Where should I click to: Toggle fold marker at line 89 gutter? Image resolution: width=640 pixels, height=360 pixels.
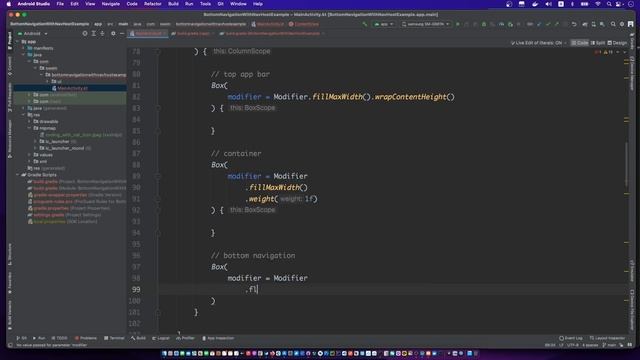point(158,176)
